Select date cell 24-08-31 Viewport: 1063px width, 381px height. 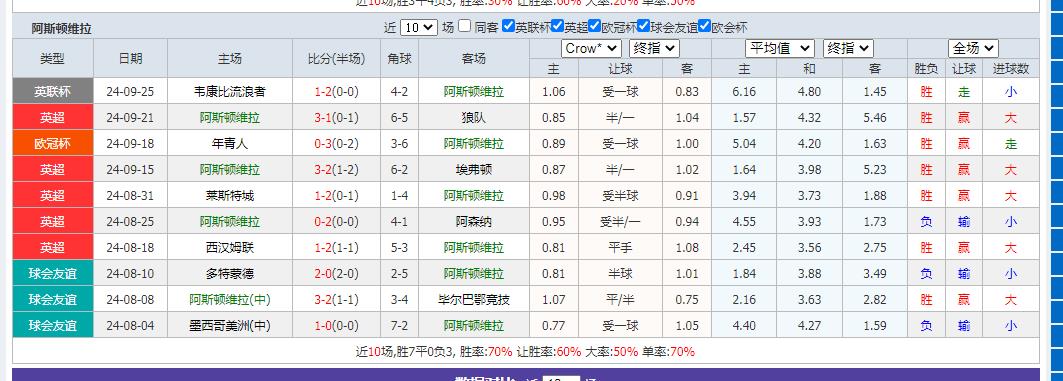click(130, 196)
